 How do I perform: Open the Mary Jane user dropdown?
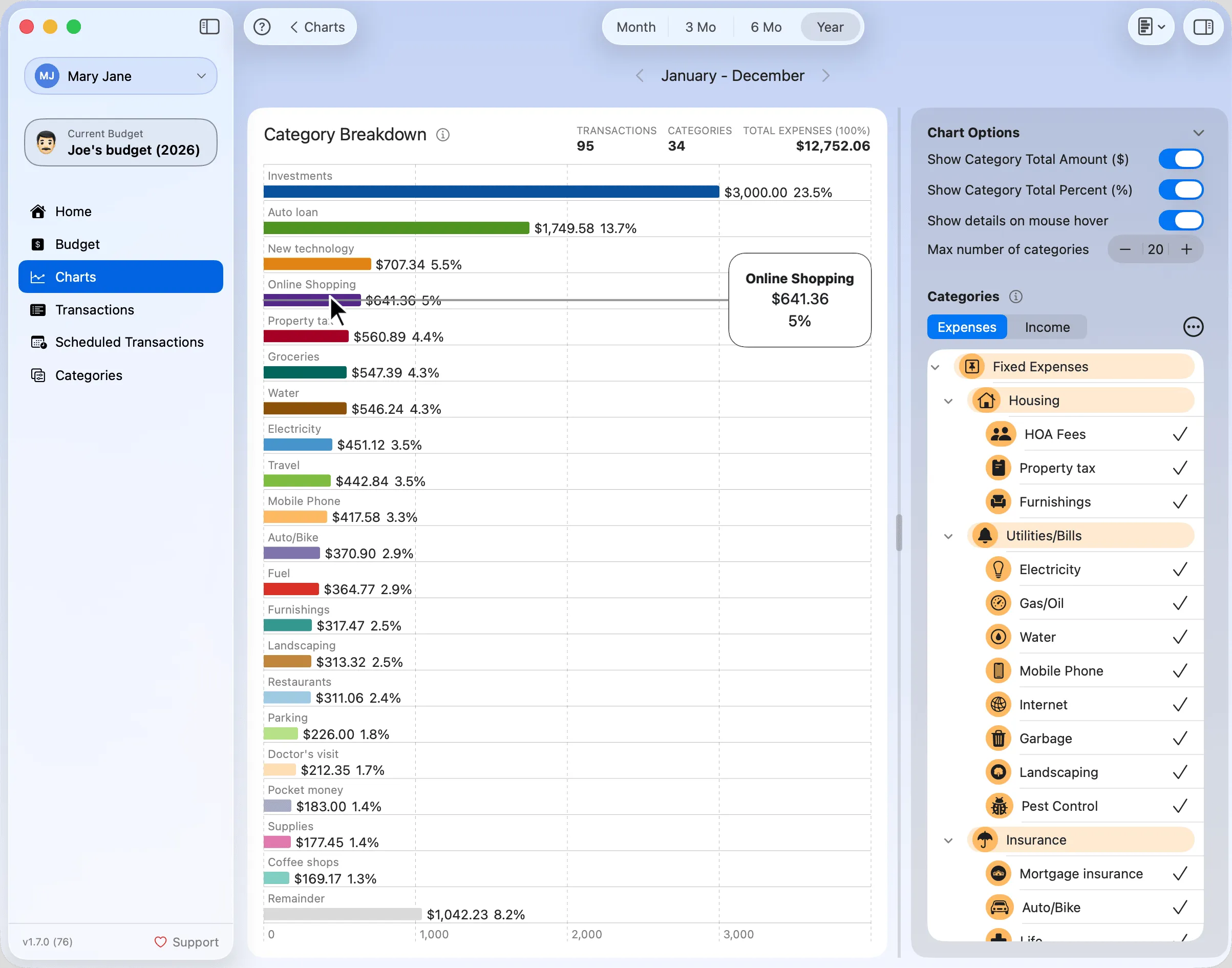click(x=121, y=76)
